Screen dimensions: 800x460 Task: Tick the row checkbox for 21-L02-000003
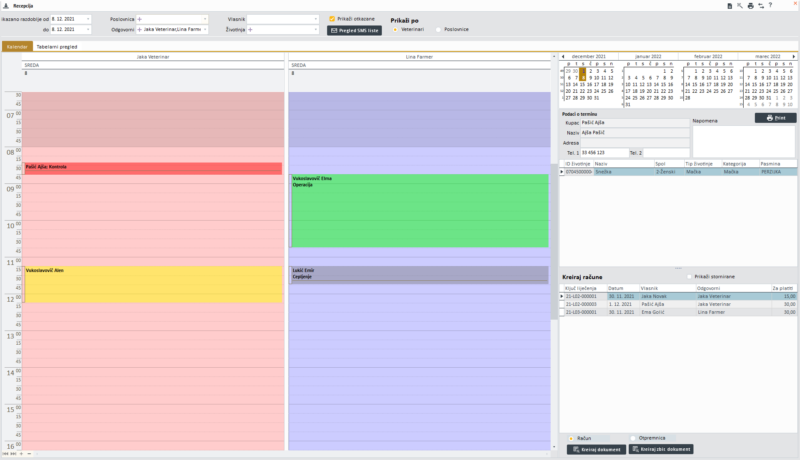562,304
